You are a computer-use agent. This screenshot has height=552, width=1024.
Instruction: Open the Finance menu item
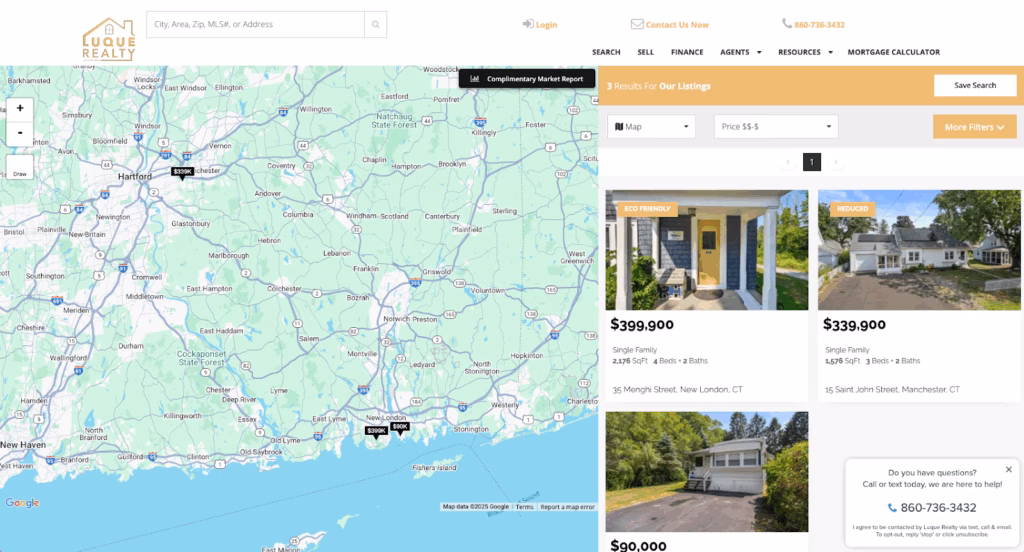687,52
